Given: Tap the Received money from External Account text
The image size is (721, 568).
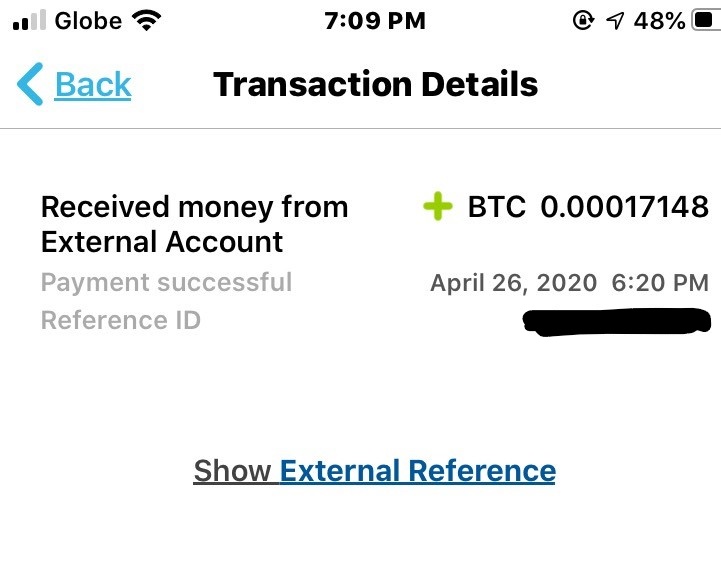Looking at the screenshot, I should click(194, 224).
